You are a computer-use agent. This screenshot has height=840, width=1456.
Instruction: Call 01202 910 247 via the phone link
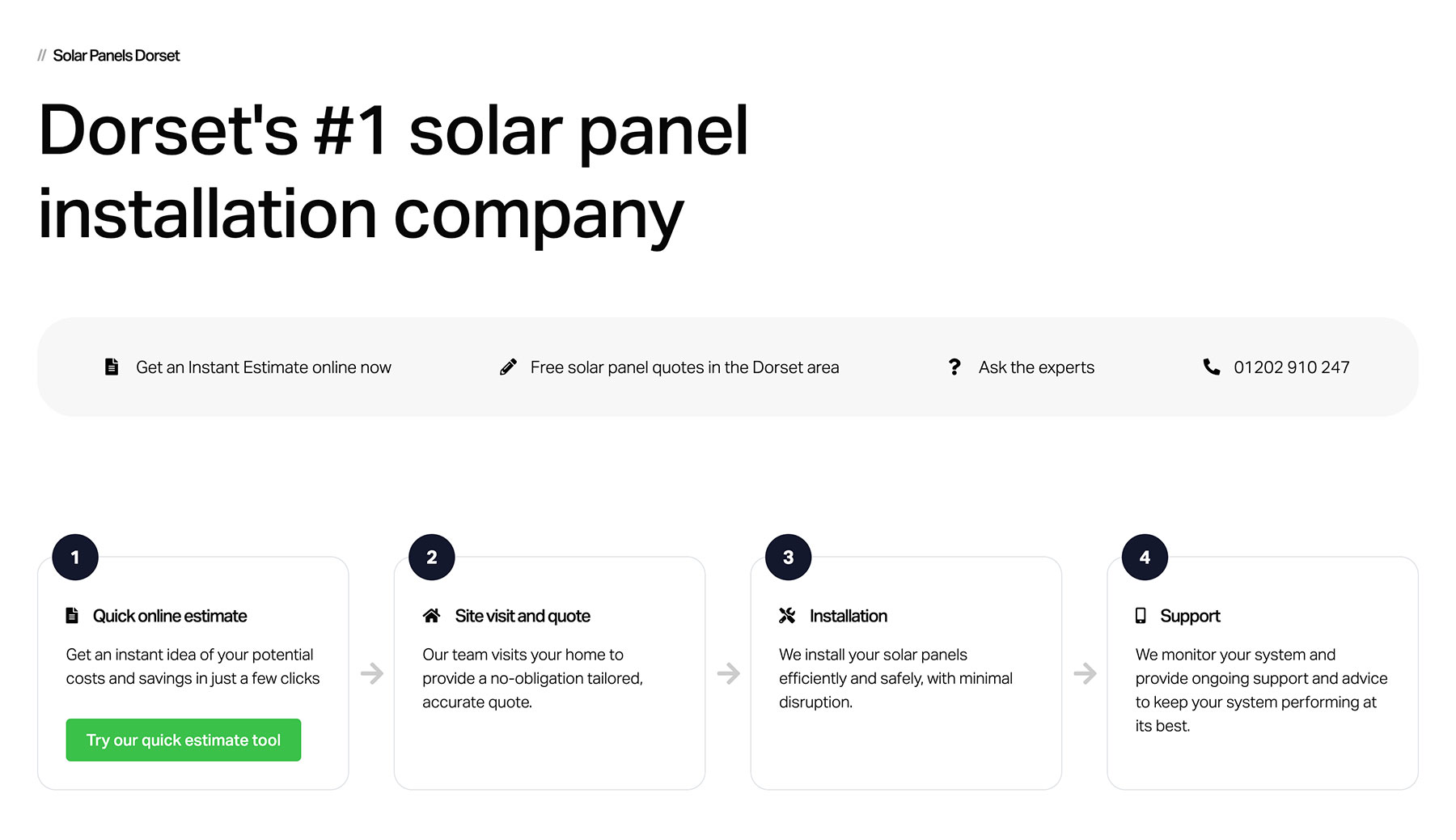point(1291,367)
